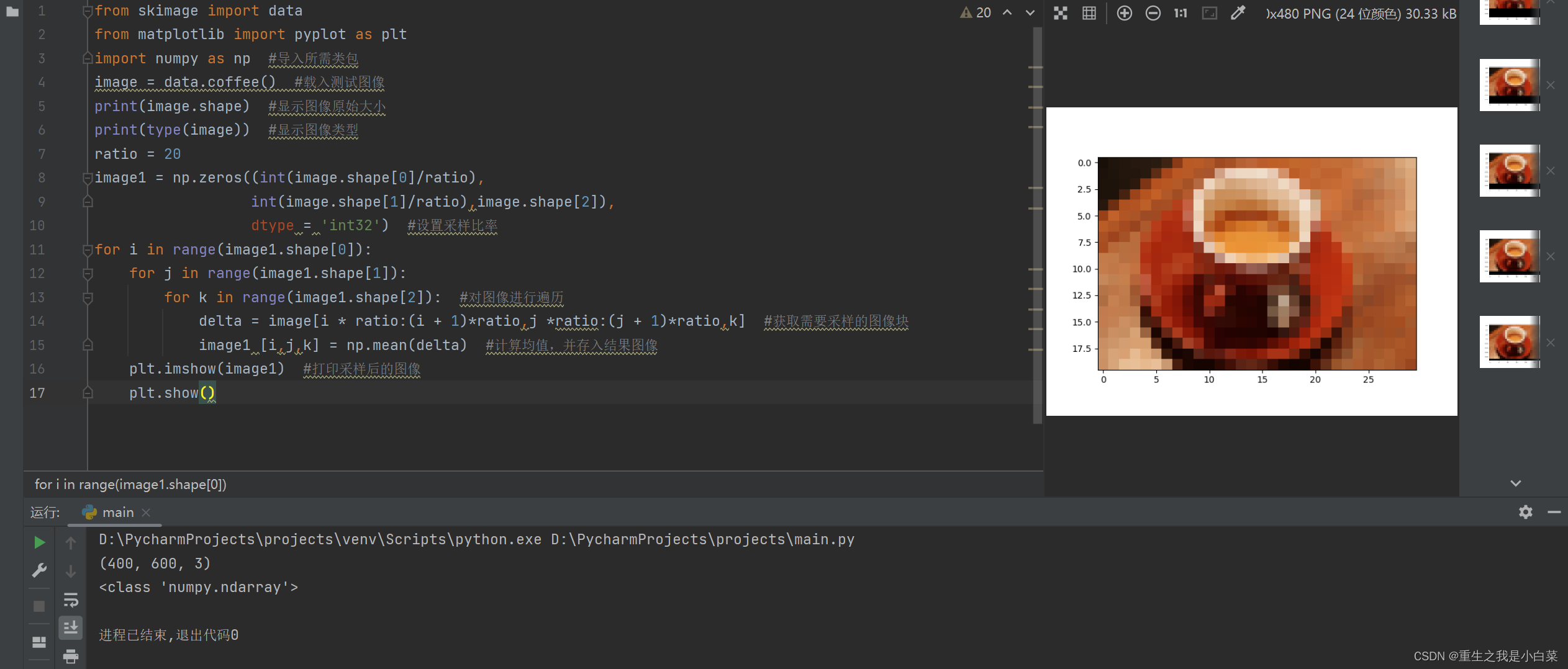Image resolution: width=1568 pixels, height=669 pixels.
Task: Set image to actual size 1:1
Action: 1181,13
